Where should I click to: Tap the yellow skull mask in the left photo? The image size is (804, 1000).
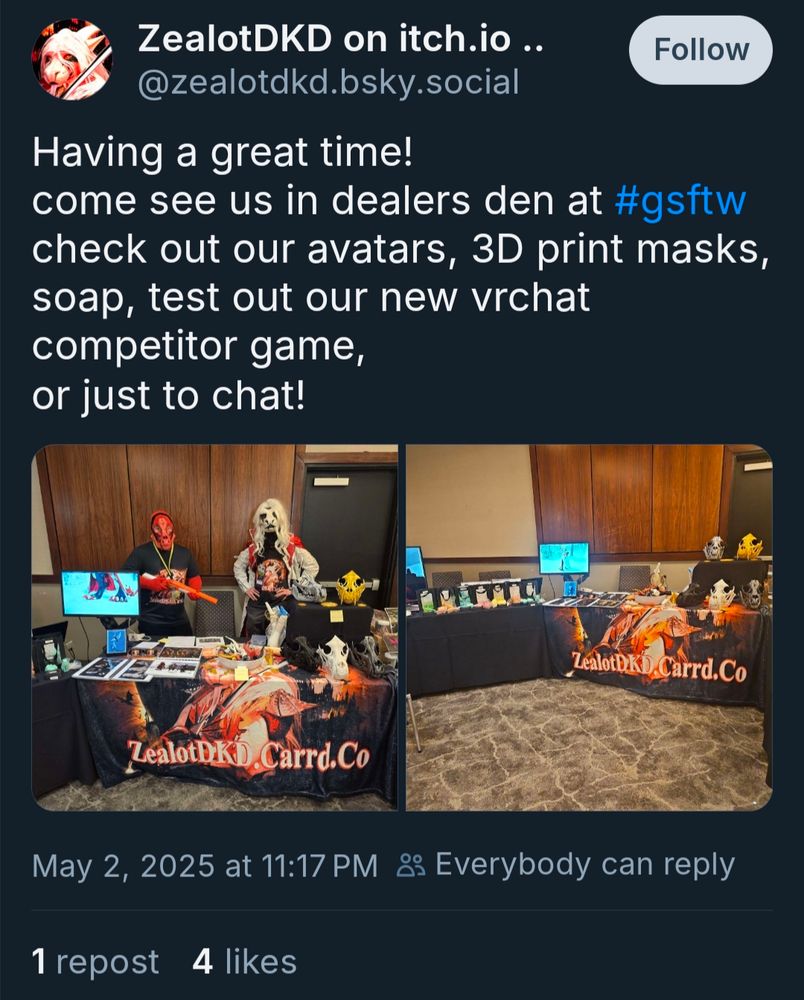point(351,587)
